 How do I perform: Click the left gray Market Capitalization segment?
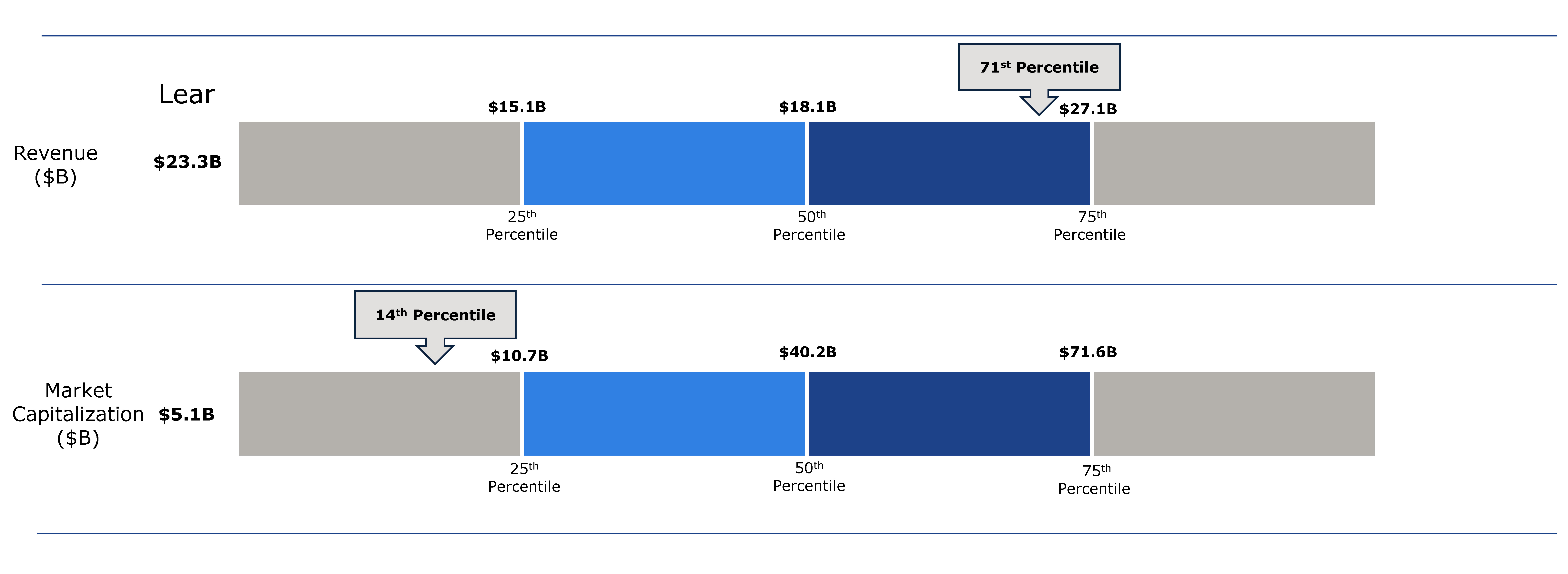tap(379, 414)
